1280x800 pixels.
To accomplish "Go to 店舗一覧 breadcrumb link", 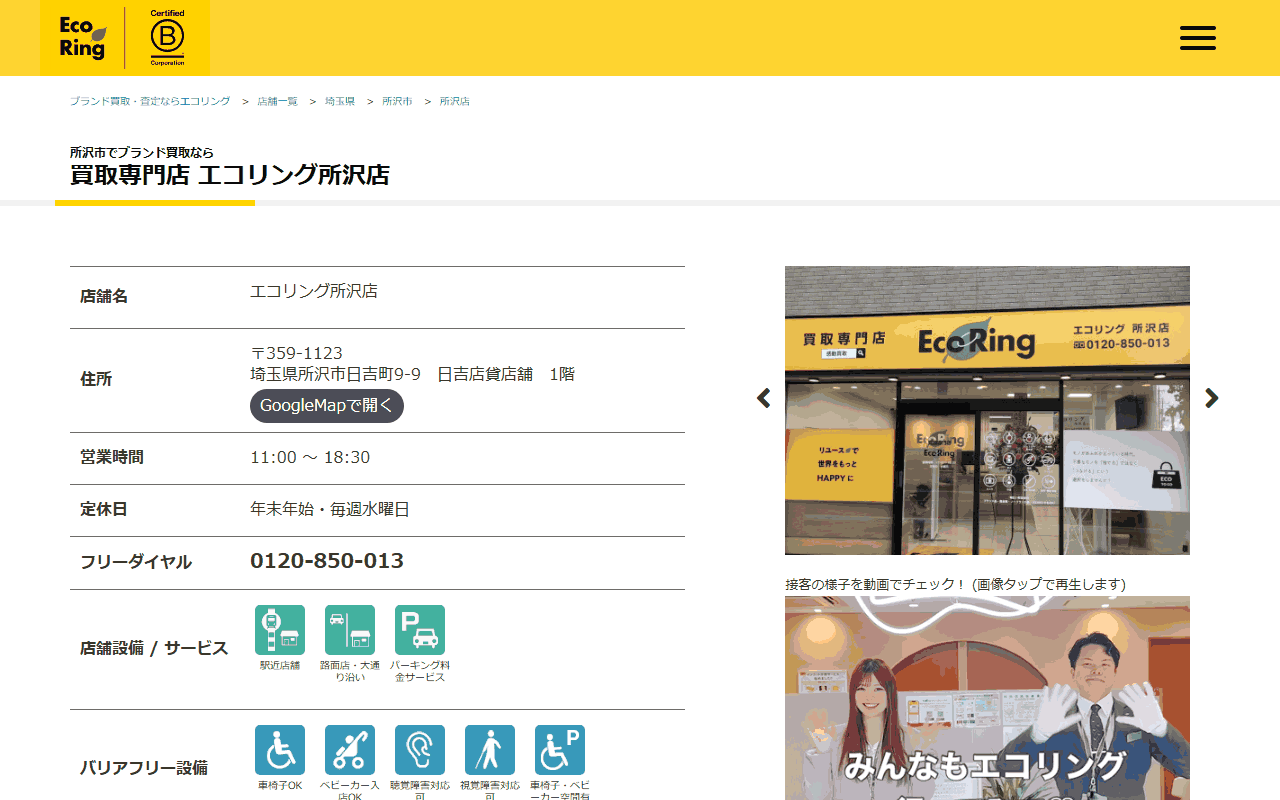I will click(x=278, y=102).
